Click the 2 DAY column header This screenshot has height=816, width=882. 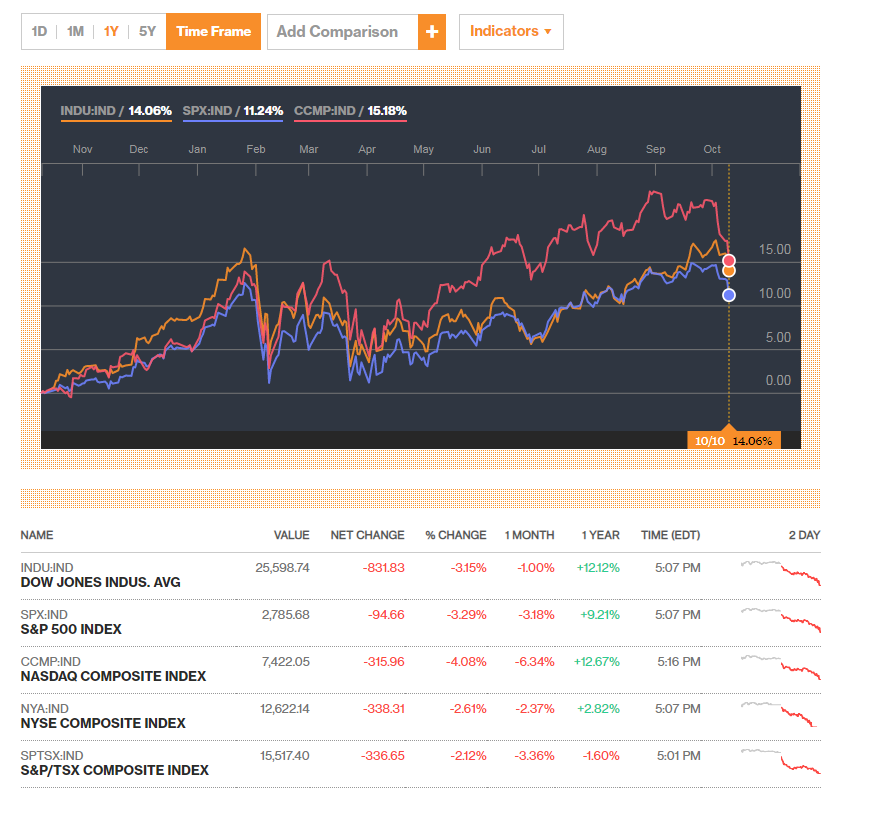[804, 535]
